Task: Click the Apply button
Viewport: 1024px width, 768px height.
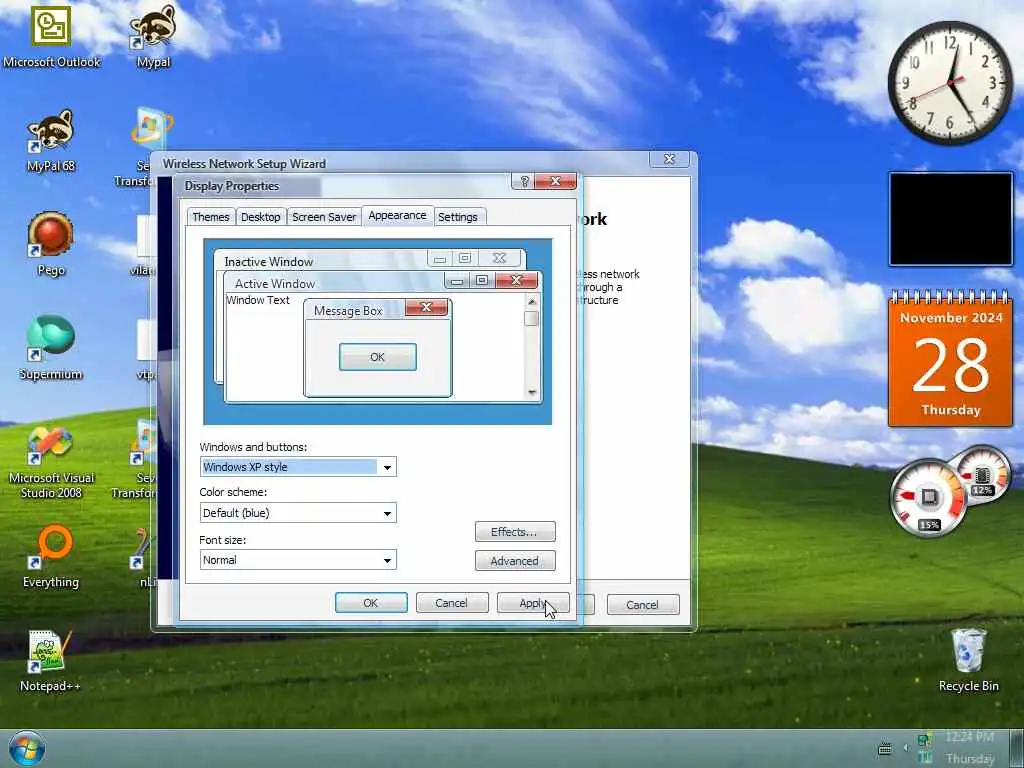Action: [533, 603]
